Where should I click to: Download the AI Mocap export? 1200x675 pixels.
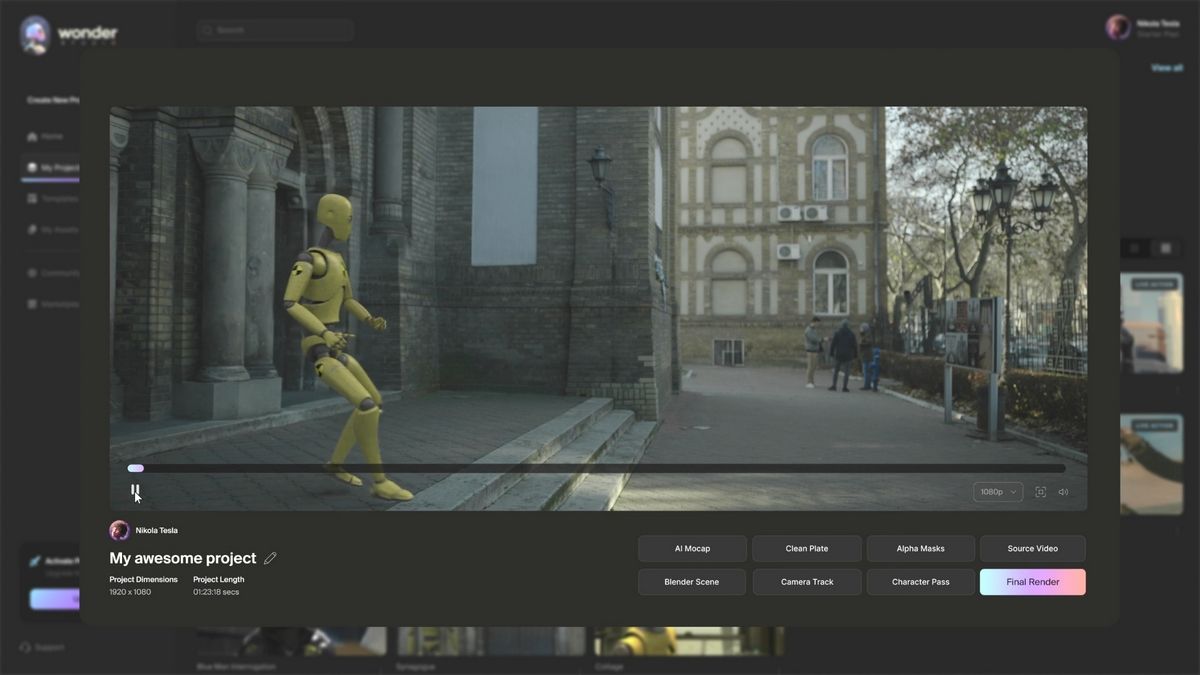point(692,549)
